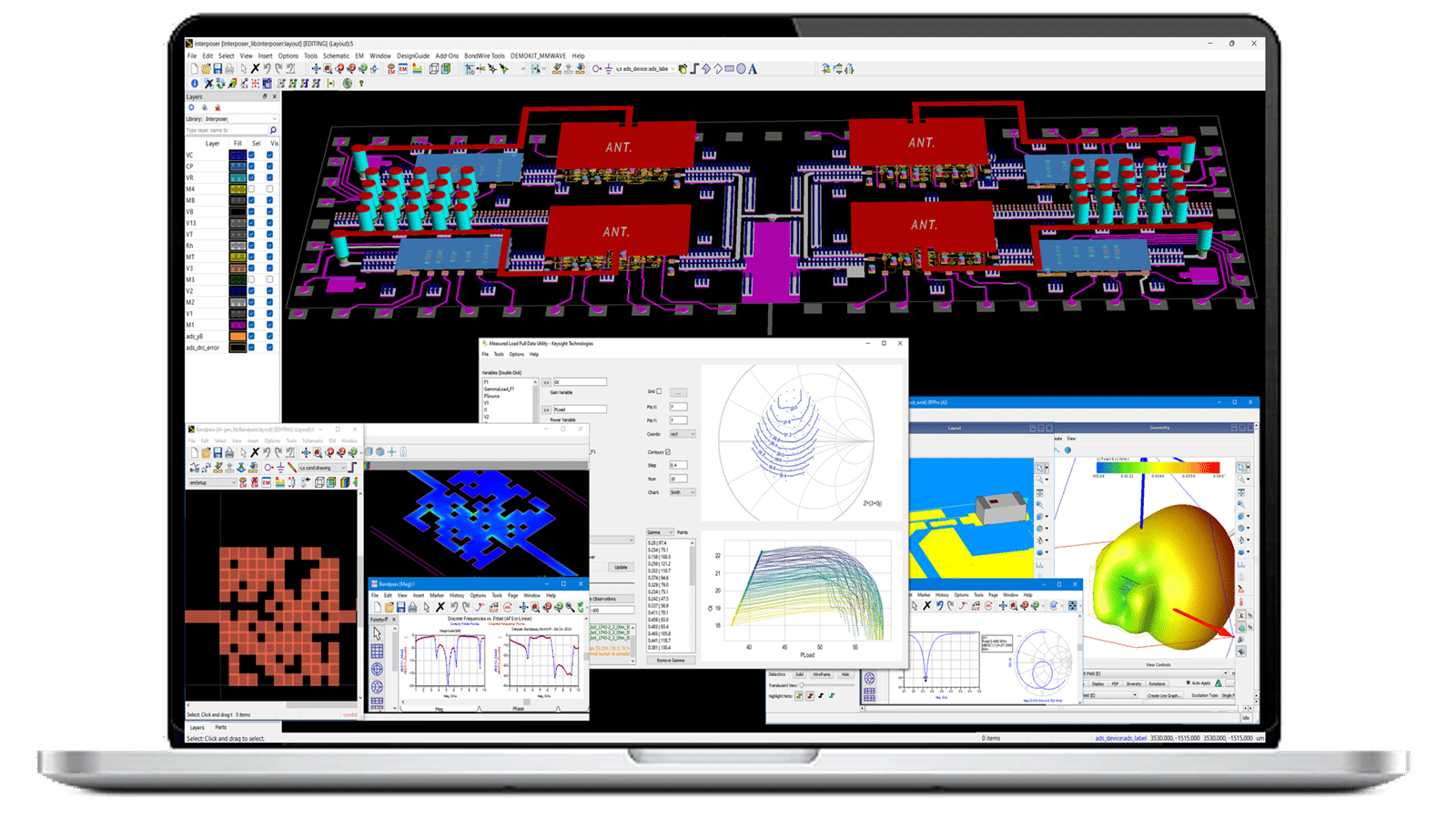Select the Insert Text tool (A icon)

(753, 69)
